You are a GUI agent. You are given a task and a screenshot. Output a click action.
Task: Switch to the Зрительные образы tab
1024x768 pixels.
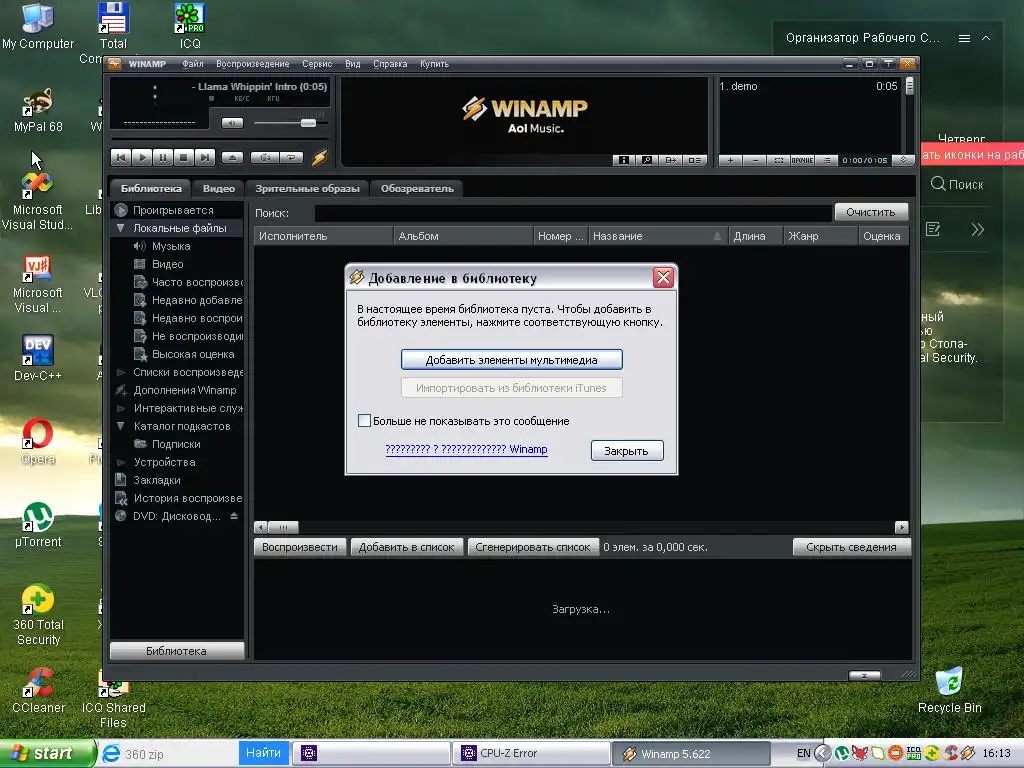pyautogui.click(x=307, y=188)
